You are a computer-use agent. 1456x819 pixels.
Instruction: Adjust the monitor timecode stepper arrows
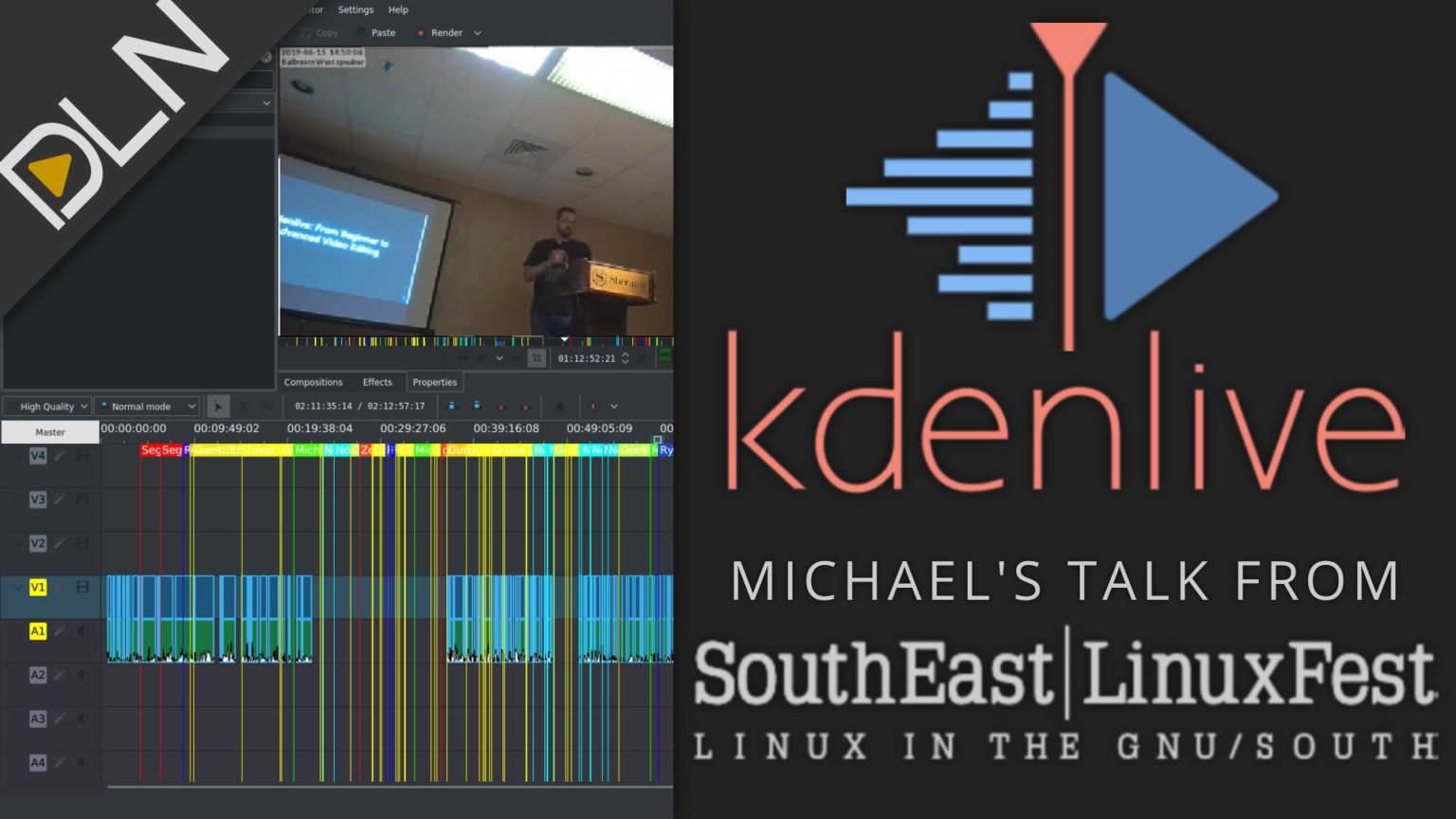click(x=625, y=358)
